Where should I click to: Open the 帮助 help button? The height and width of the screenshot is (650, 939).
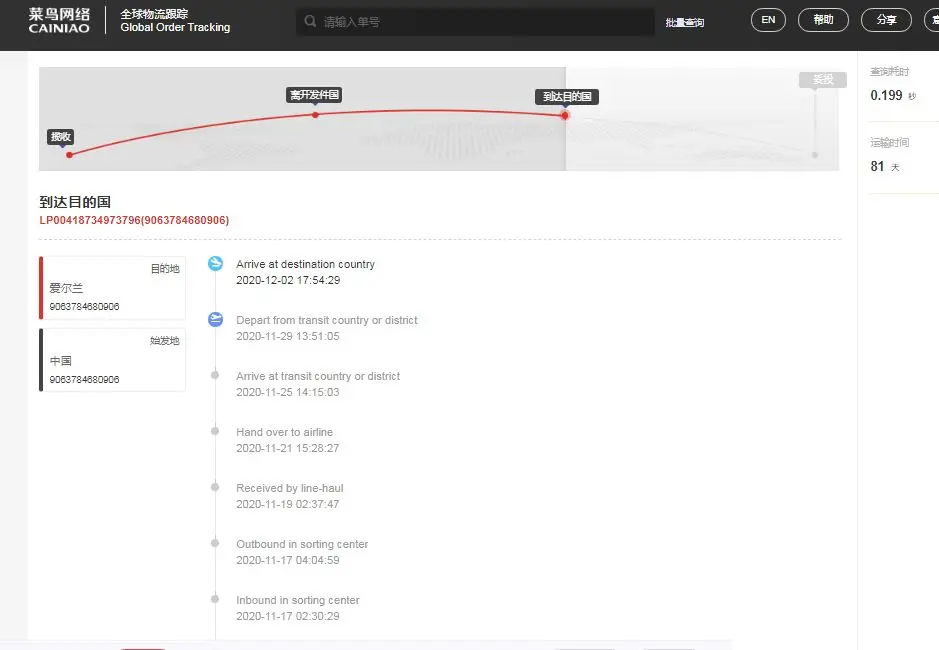pyautogui.click(x=823, y=20)
